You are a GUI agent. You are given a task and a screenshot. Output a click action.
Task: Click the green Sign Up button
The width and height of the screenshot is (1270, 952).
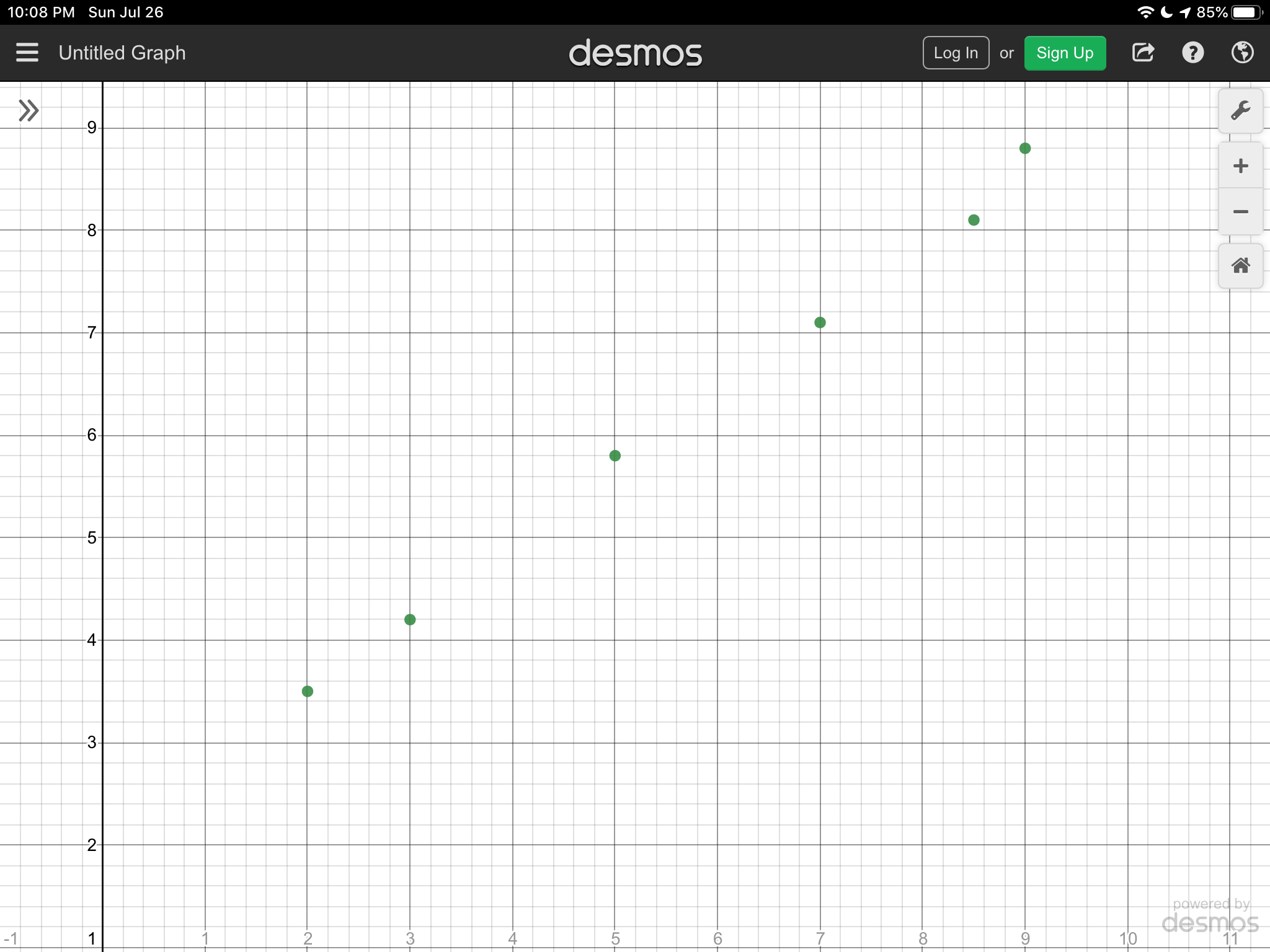(1065, 53)
